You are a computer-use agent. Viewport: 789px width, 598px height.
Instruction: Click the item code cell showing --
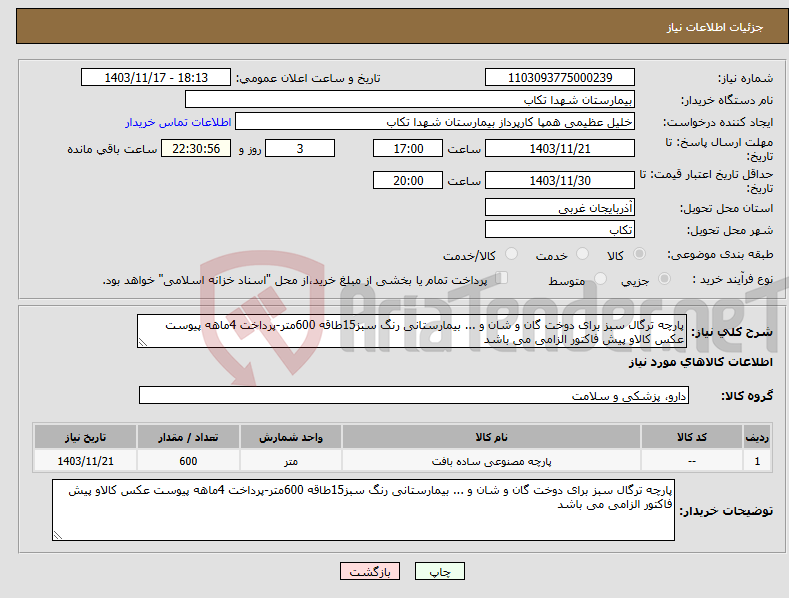(x=692, y=461)
